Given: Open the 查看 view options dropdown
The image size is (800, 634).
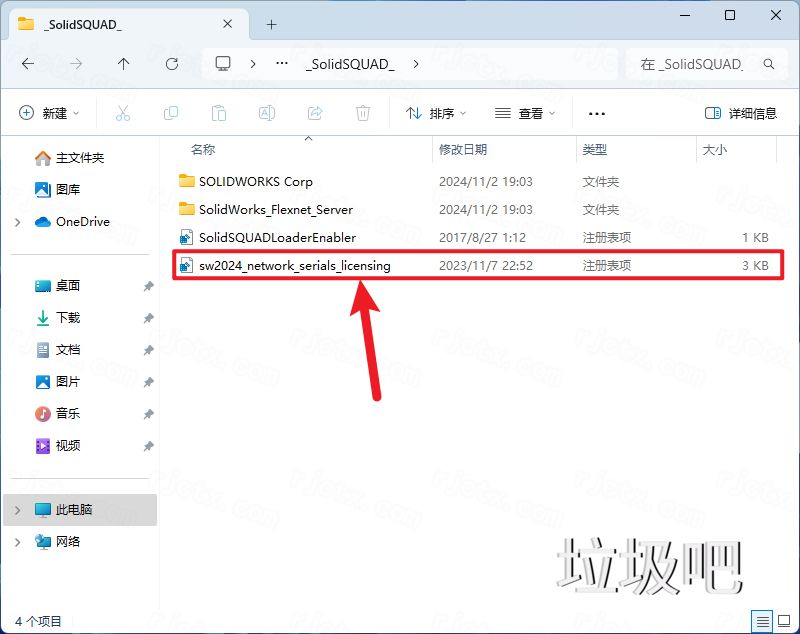Looking at the screenshot, I should [525, 113].
